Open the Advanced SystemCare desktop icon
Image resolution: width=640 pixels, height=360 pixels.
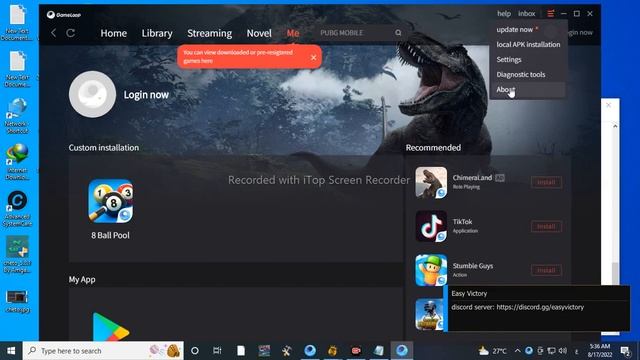tap(17, 208)
